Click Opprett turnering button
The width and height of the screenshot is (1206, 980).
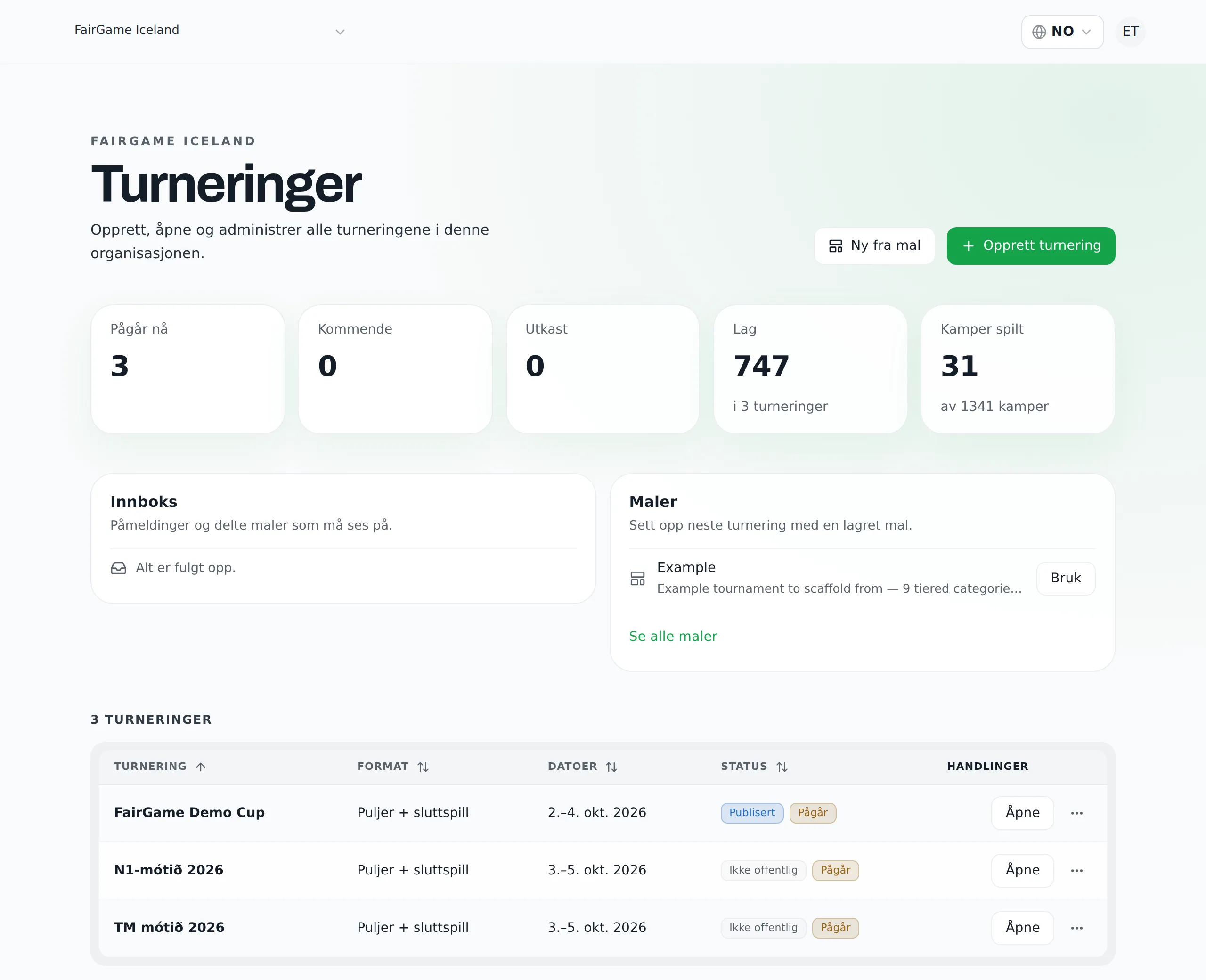pos(1030,245)
